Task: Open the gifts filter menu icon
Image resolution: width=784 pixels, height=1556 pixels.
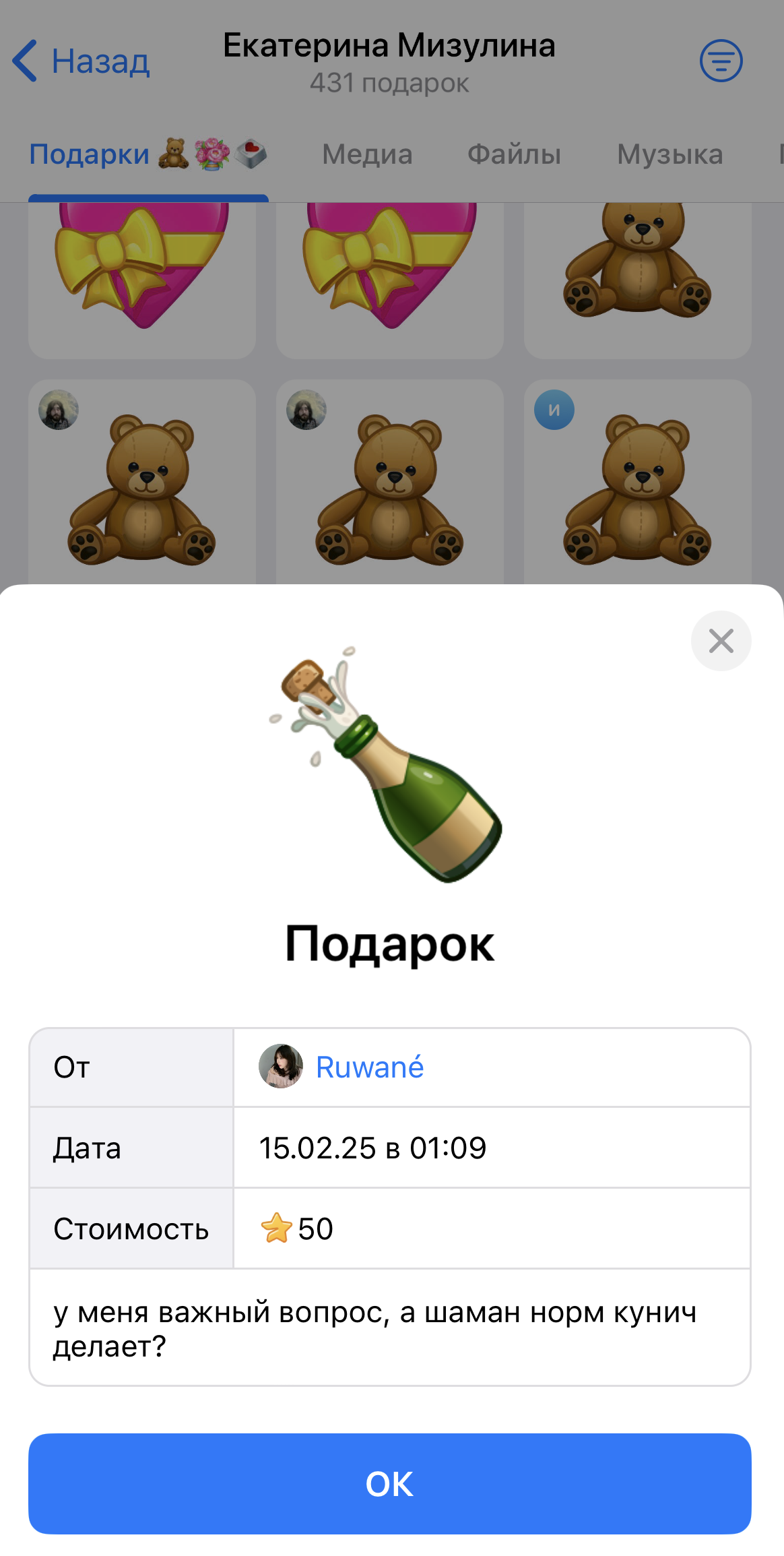Action: pos(721,61)
